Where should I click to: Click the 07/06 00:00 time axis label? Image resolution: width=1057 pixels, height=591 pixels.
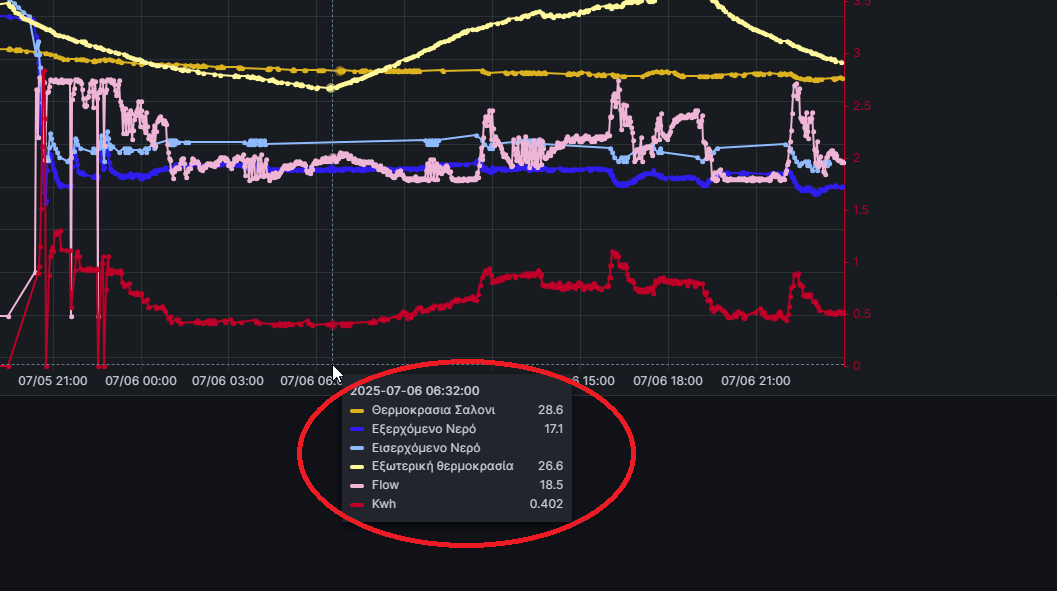click(x=141, y=381)
